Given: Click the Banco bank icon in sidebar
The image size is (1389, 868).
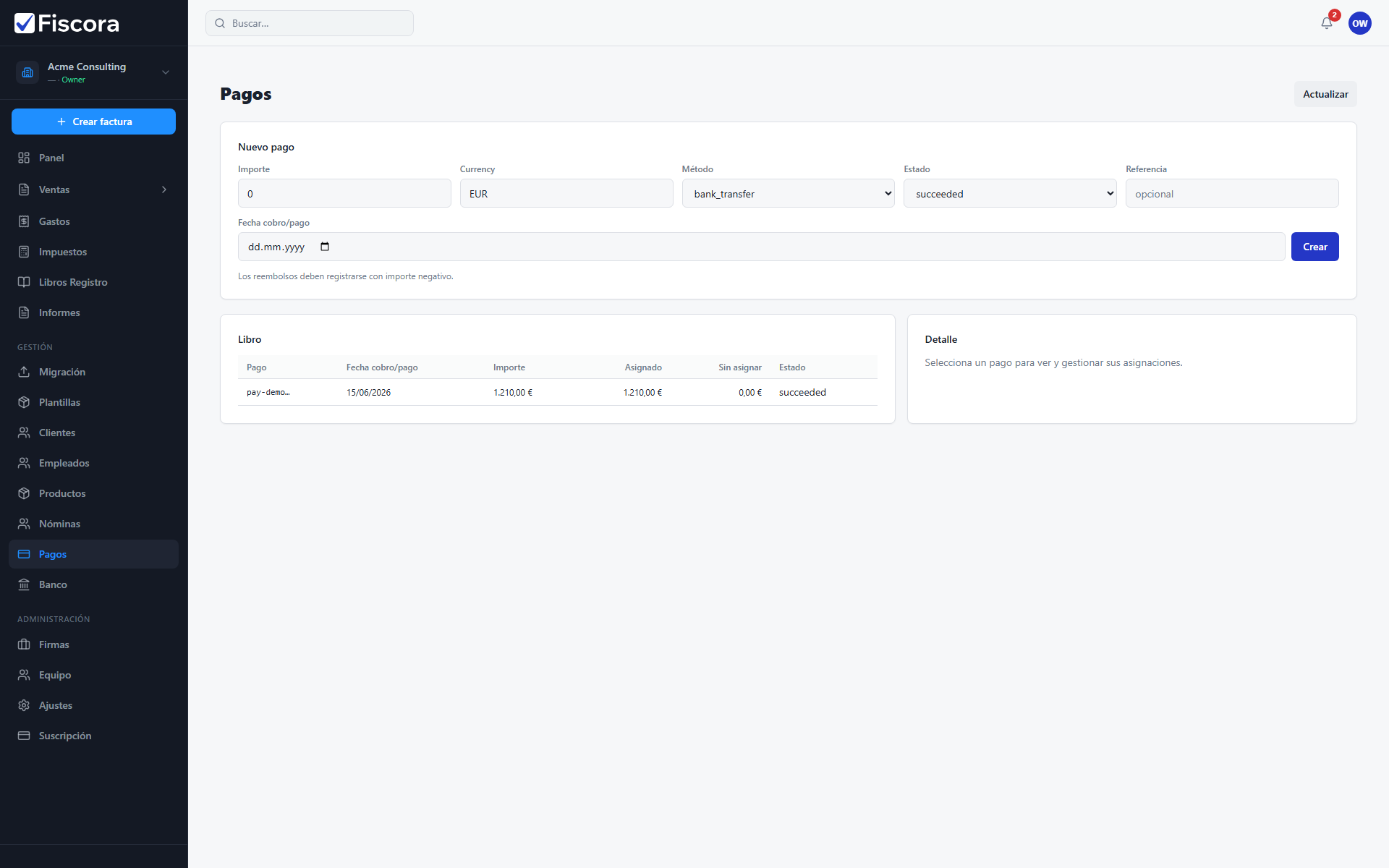Looking at the screenshot, I should (x=24, y=584).
